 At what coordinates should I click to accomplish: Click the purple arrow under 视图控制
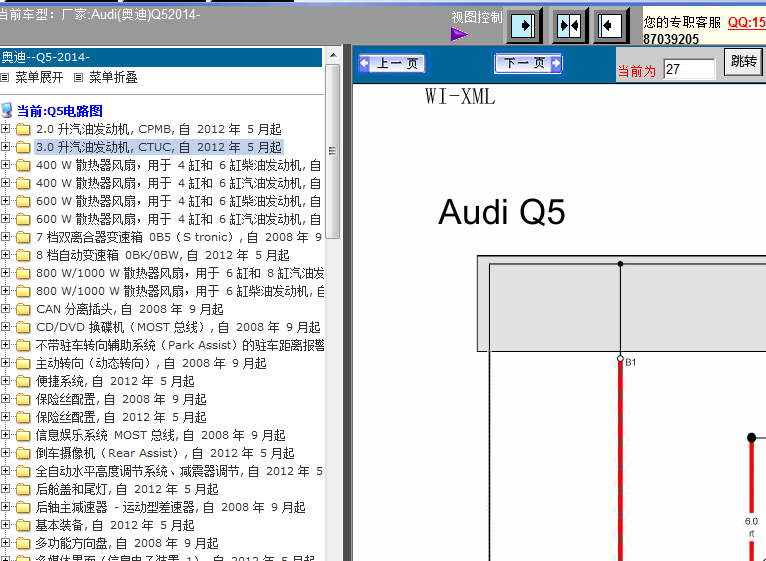click(x=459, y=34)
